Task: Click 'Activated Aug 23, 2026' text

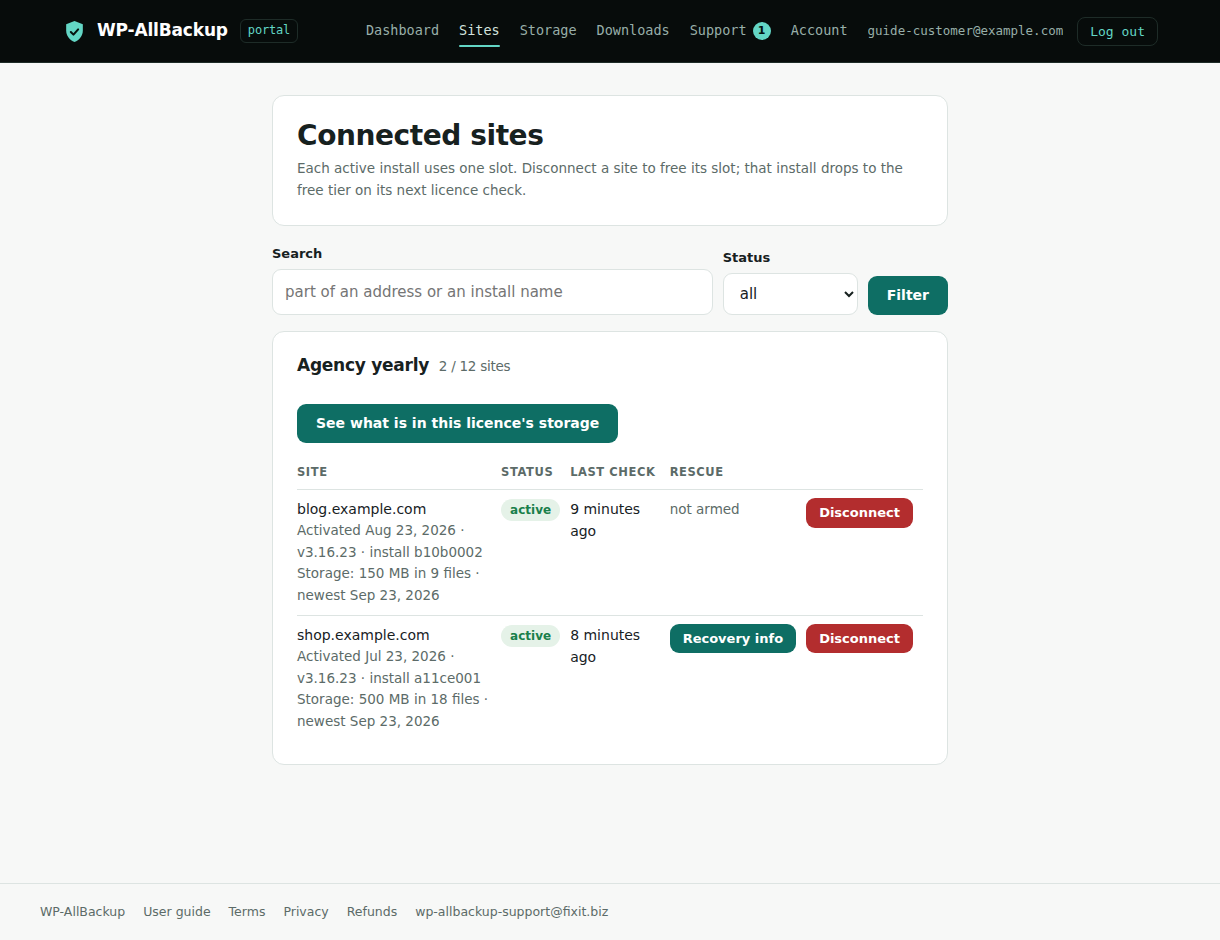Action: pos(376,530)
